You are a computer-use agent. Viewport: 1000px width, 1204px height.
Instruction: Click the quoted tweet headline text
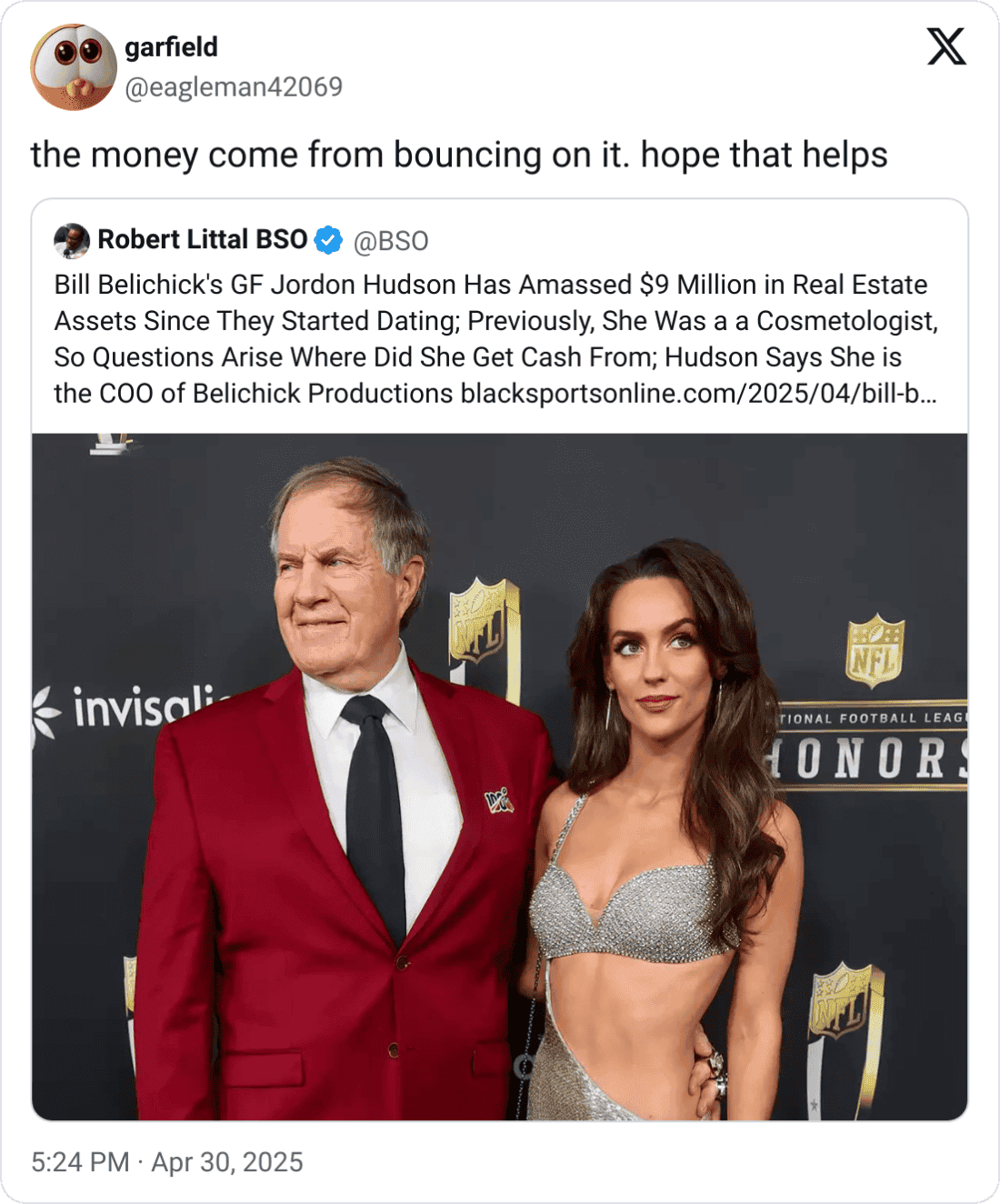coord(496,339)
